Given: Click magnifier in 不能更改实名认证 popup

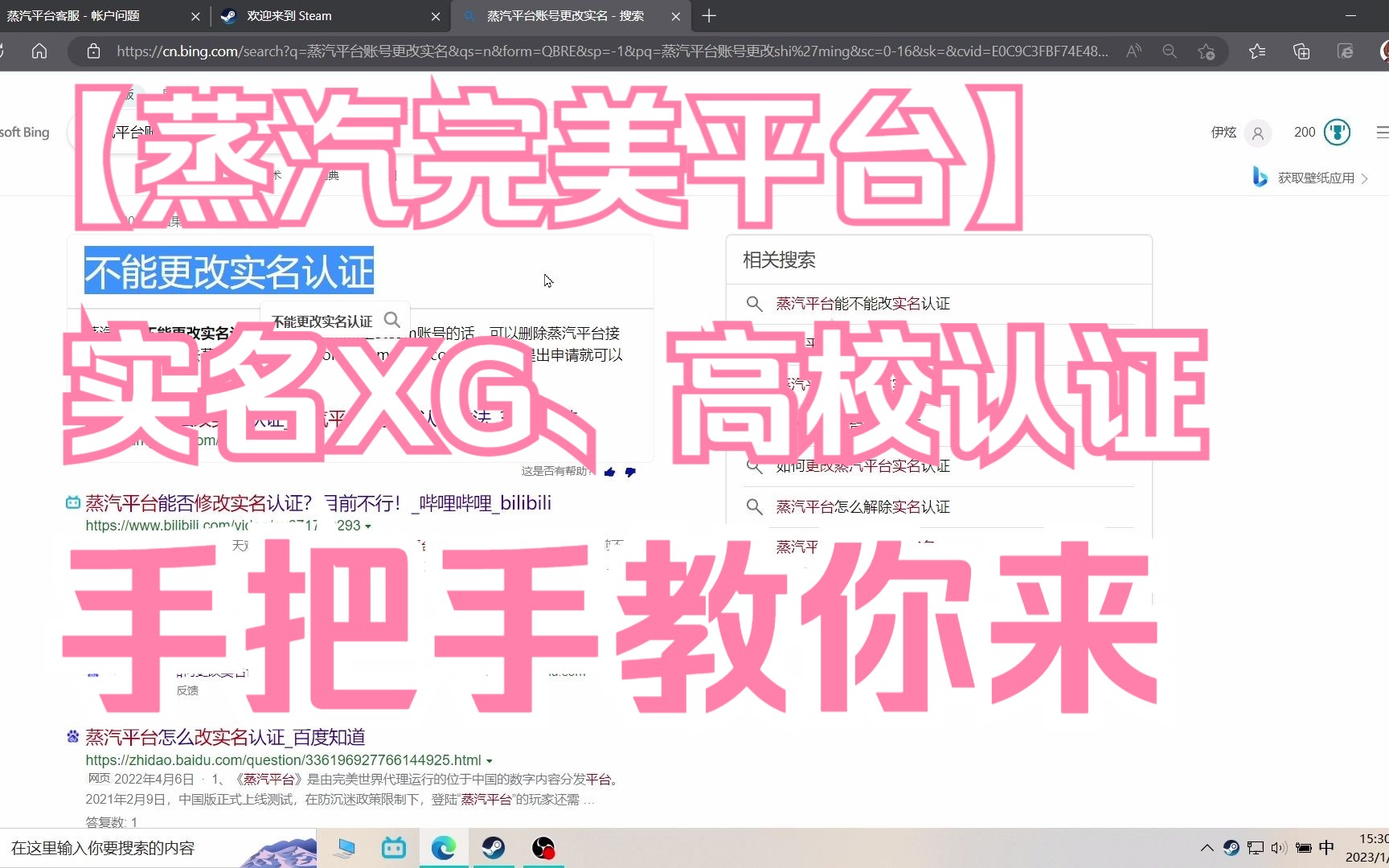Looking at the screenshot, I should point(392,320).
